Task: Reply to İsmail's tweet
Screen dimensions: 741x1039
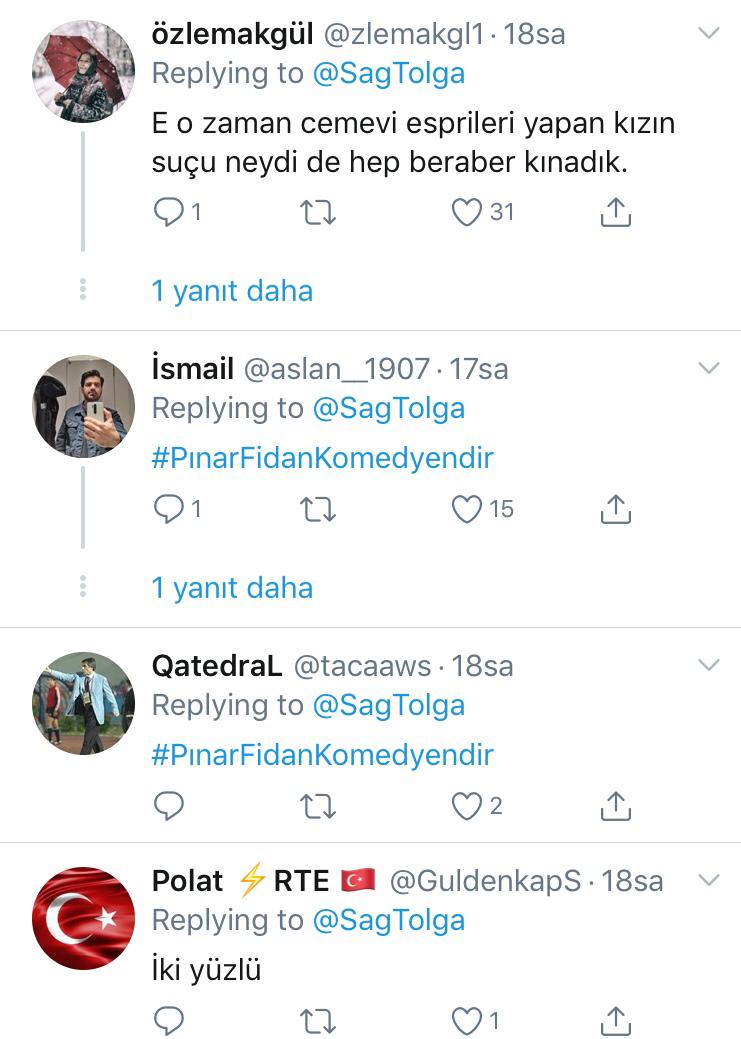Action: [169, 509]
